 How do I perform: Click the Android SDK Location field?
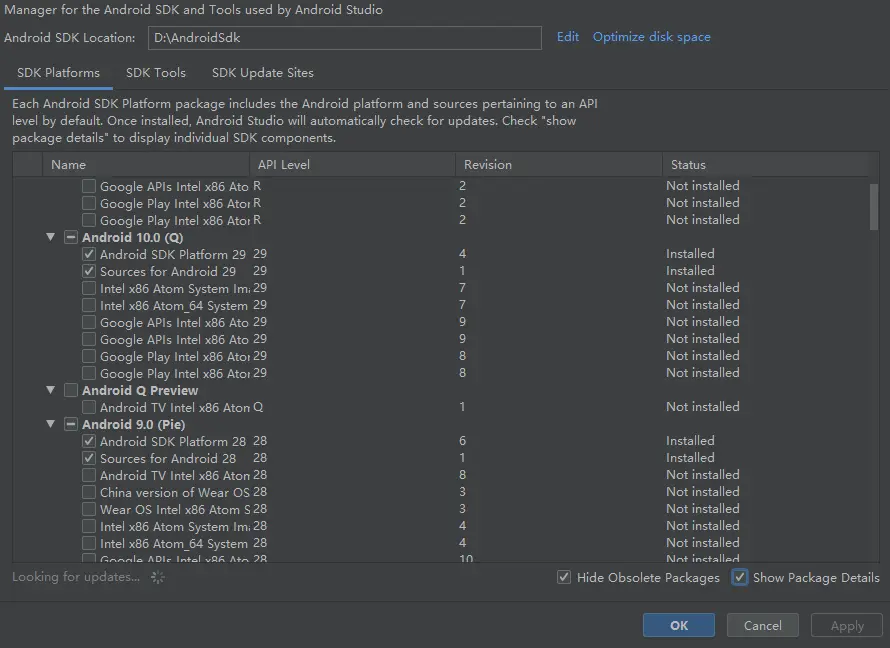pos(345,38)
